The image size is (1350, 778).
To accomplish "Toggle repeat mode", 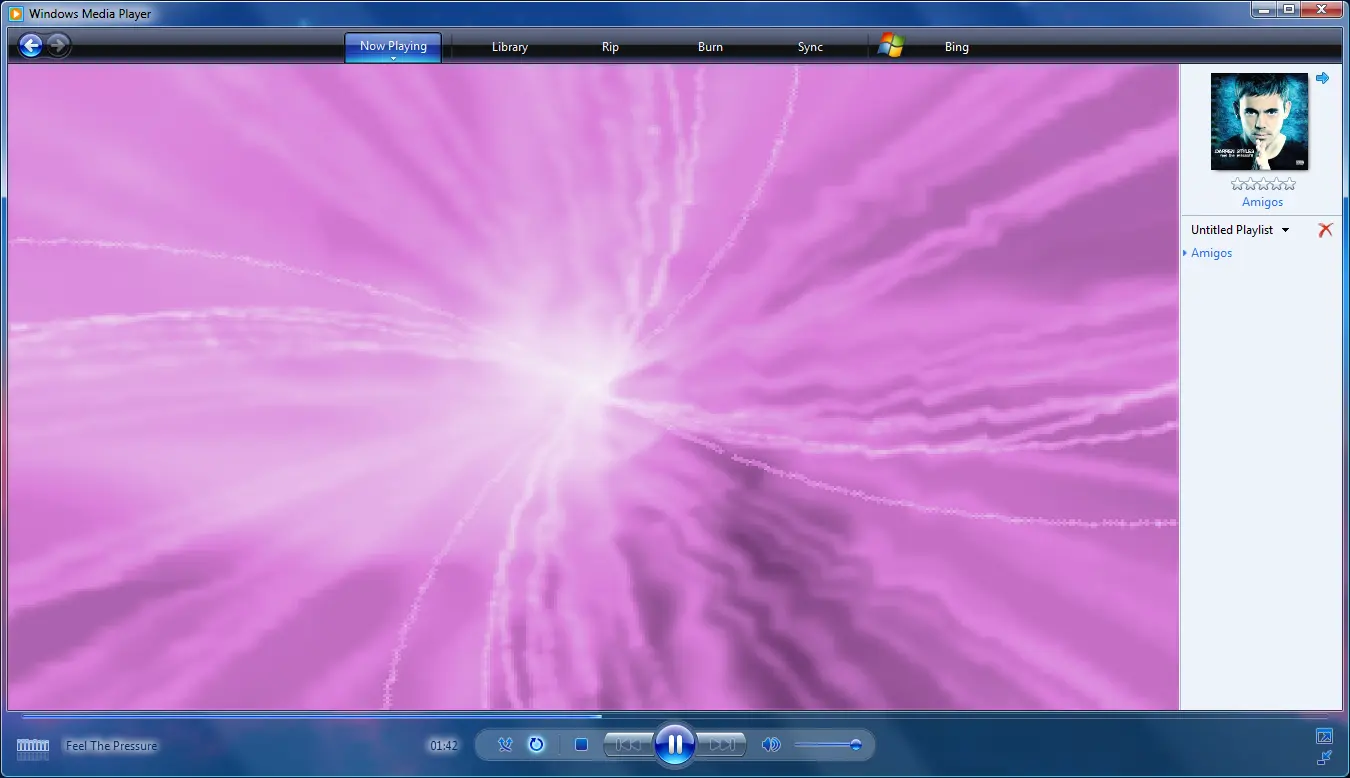I will pyautogui.click(x=536, y=744).
